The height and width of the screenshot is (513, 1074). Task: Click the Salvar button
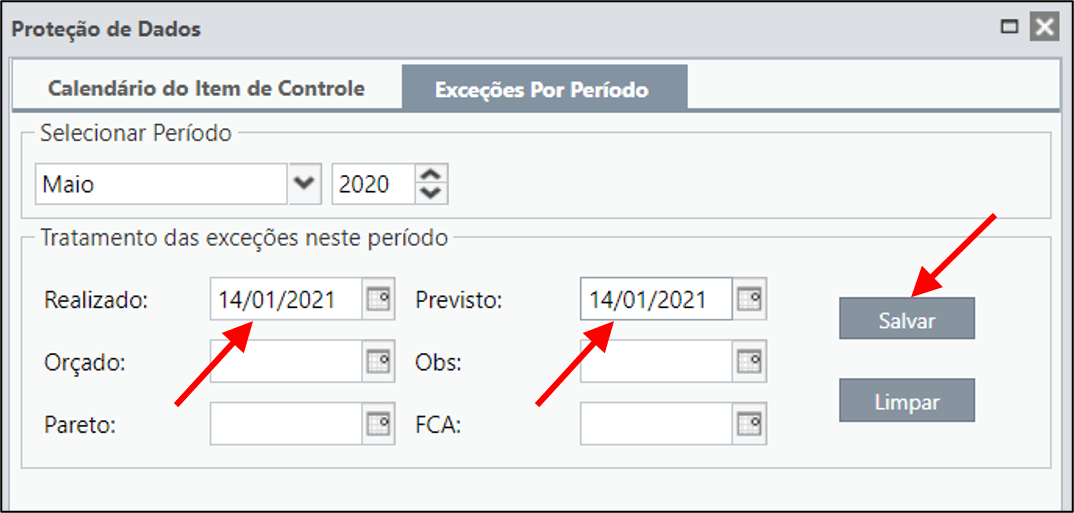click(x=907, y=318)
